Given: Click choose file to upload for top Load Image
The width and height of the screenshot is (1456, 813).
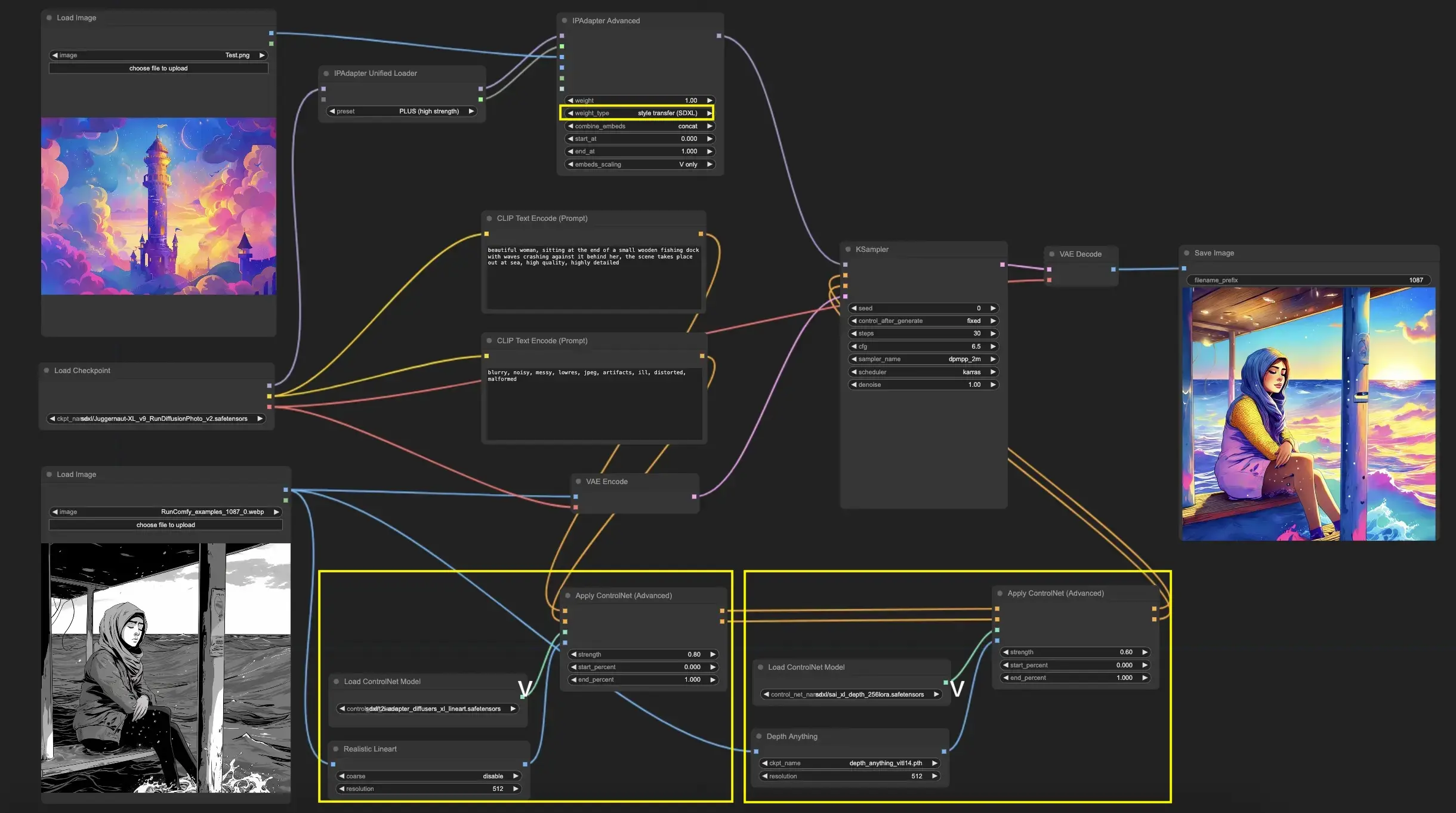Looking at the screenshot, I should (x=158, y=67).
